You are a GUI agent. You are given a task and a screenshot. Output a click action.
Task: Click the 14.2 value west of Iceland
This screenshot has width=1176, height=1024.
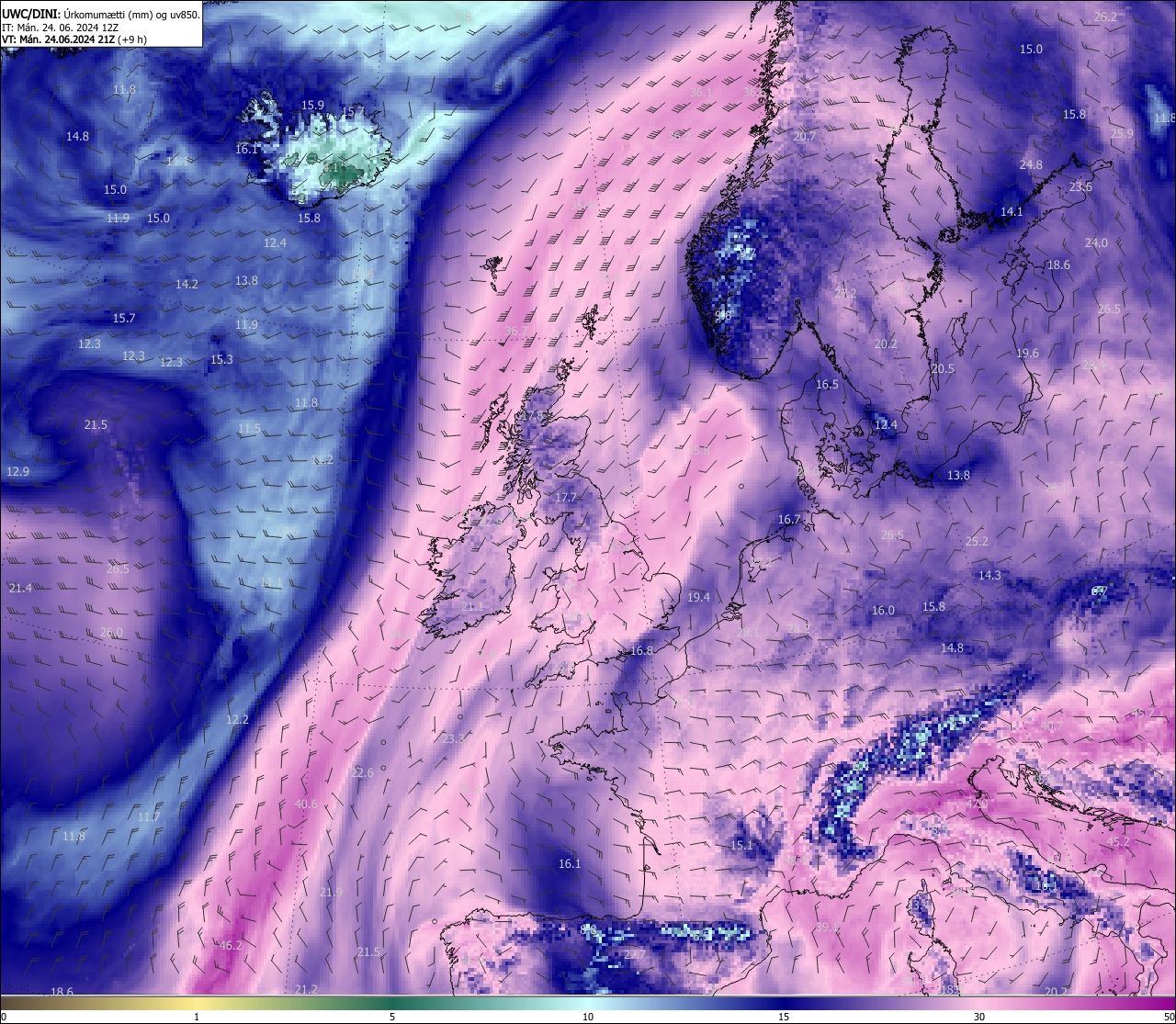[187, 285]
